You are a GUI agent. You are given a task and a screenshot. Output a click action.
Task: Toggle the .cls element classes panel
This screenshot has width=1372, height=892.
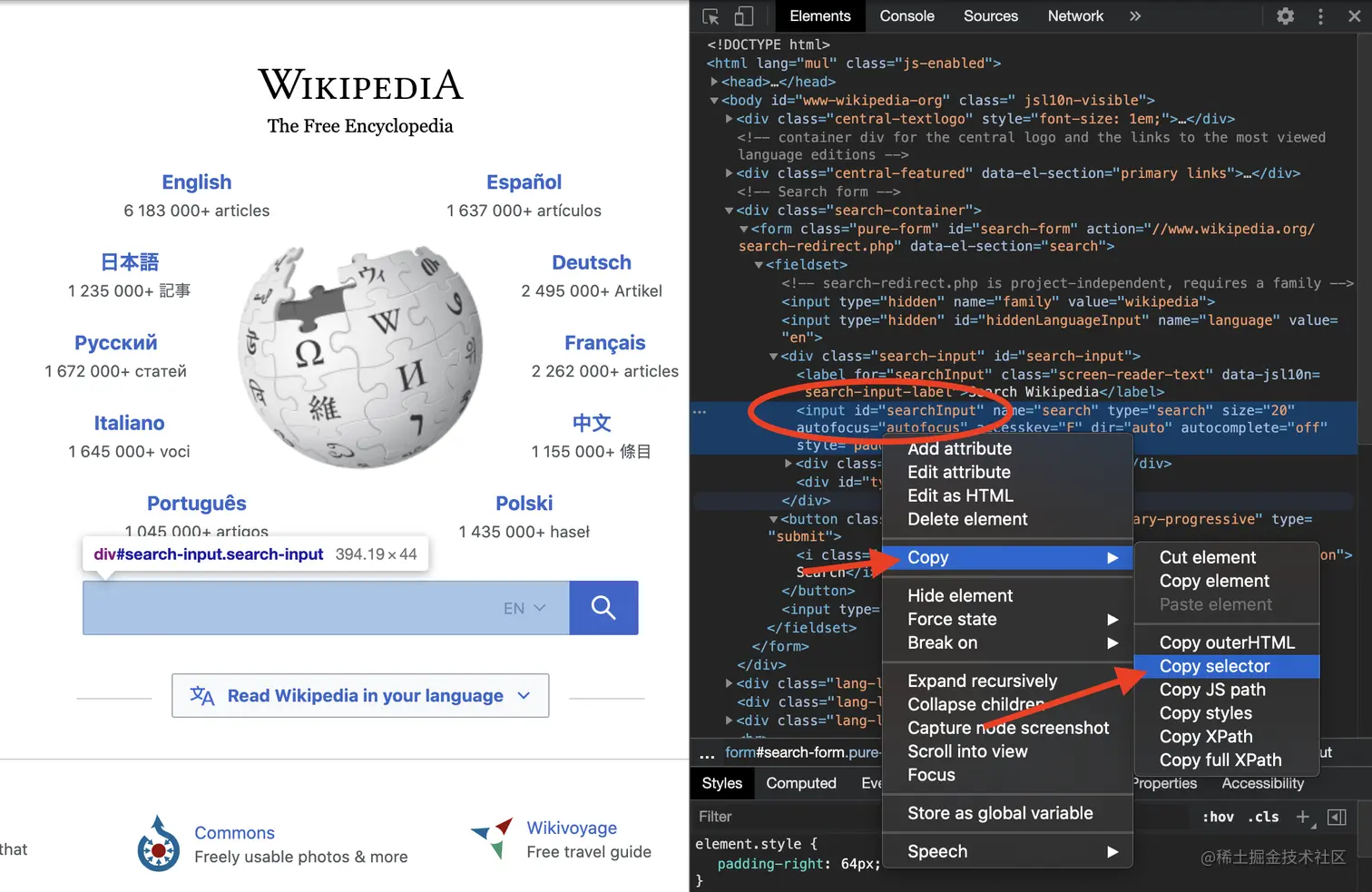point(1263,817)
